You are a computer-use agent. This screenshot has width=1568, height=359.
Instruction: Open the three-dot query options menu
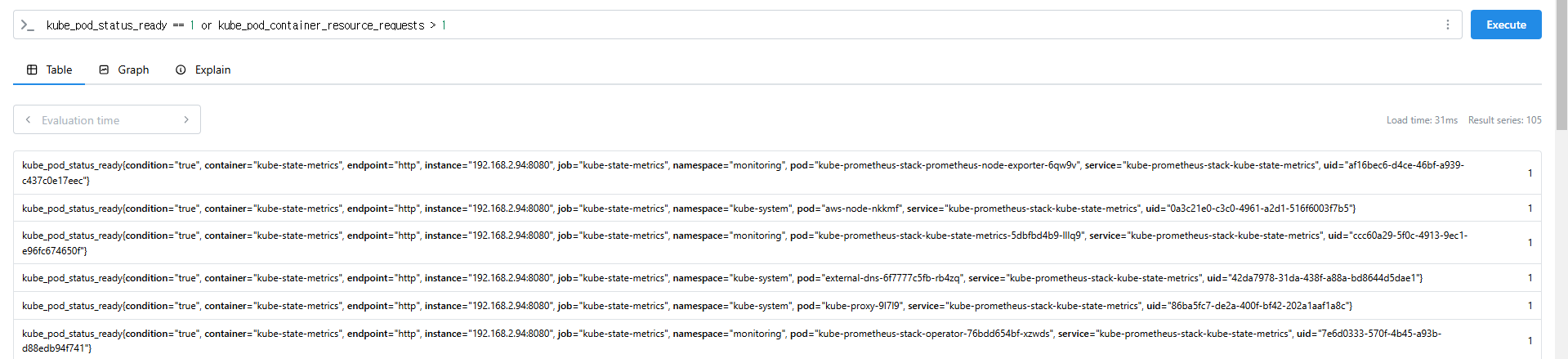[1447, 25]
